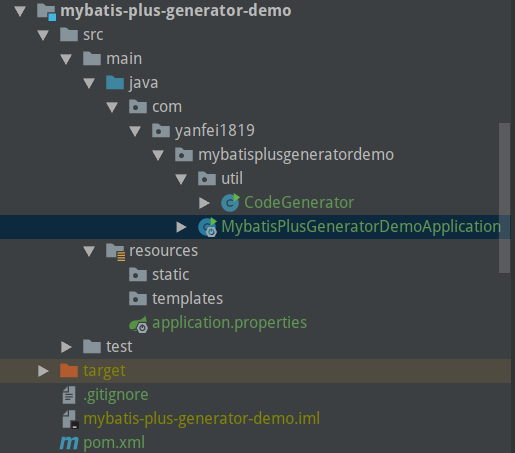Click the application.properties Spring config icon
Image resolution: width=515 pixels, height=453 pixels.
139,324
